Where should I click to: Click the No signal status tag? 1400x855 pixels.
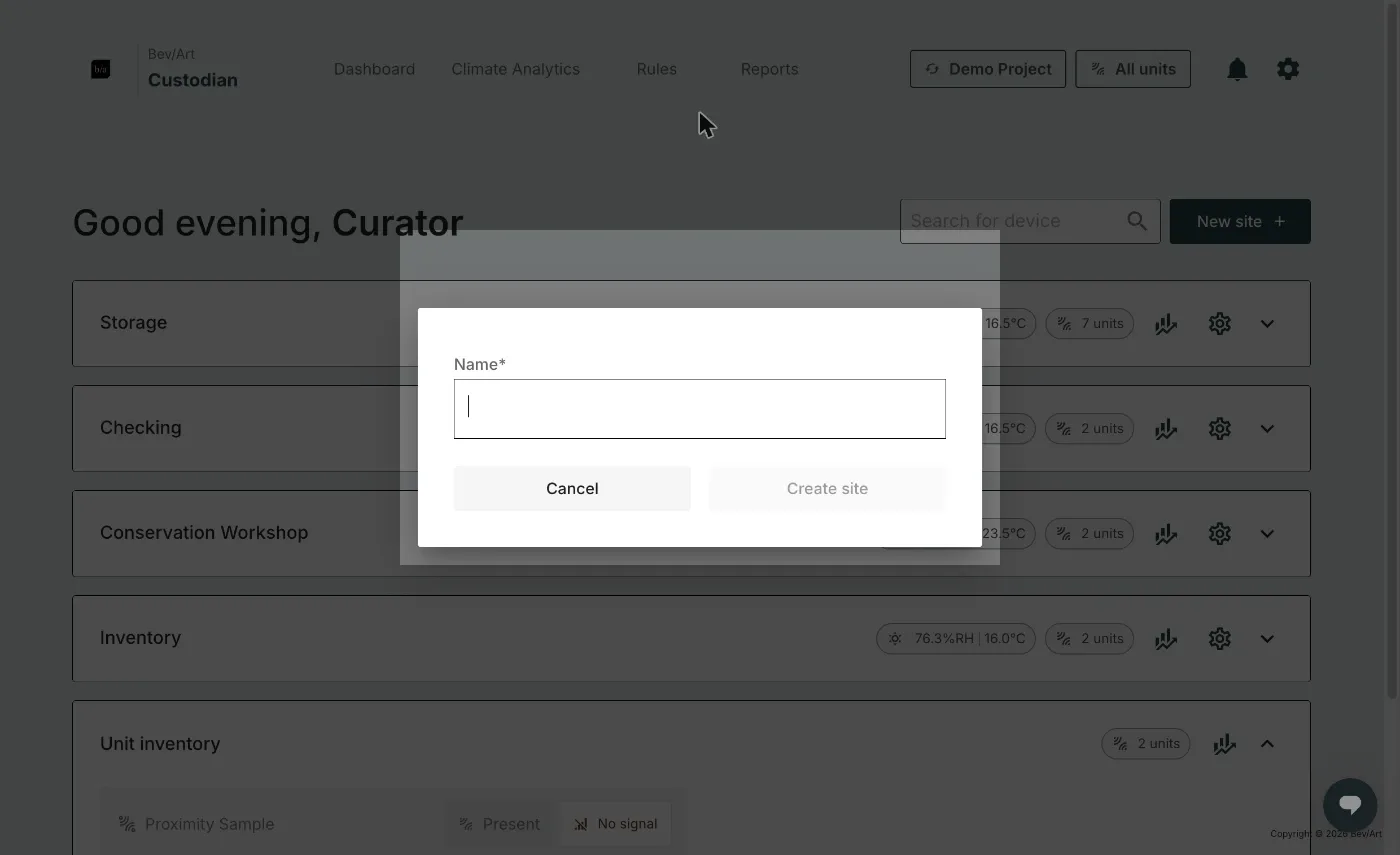615,824
